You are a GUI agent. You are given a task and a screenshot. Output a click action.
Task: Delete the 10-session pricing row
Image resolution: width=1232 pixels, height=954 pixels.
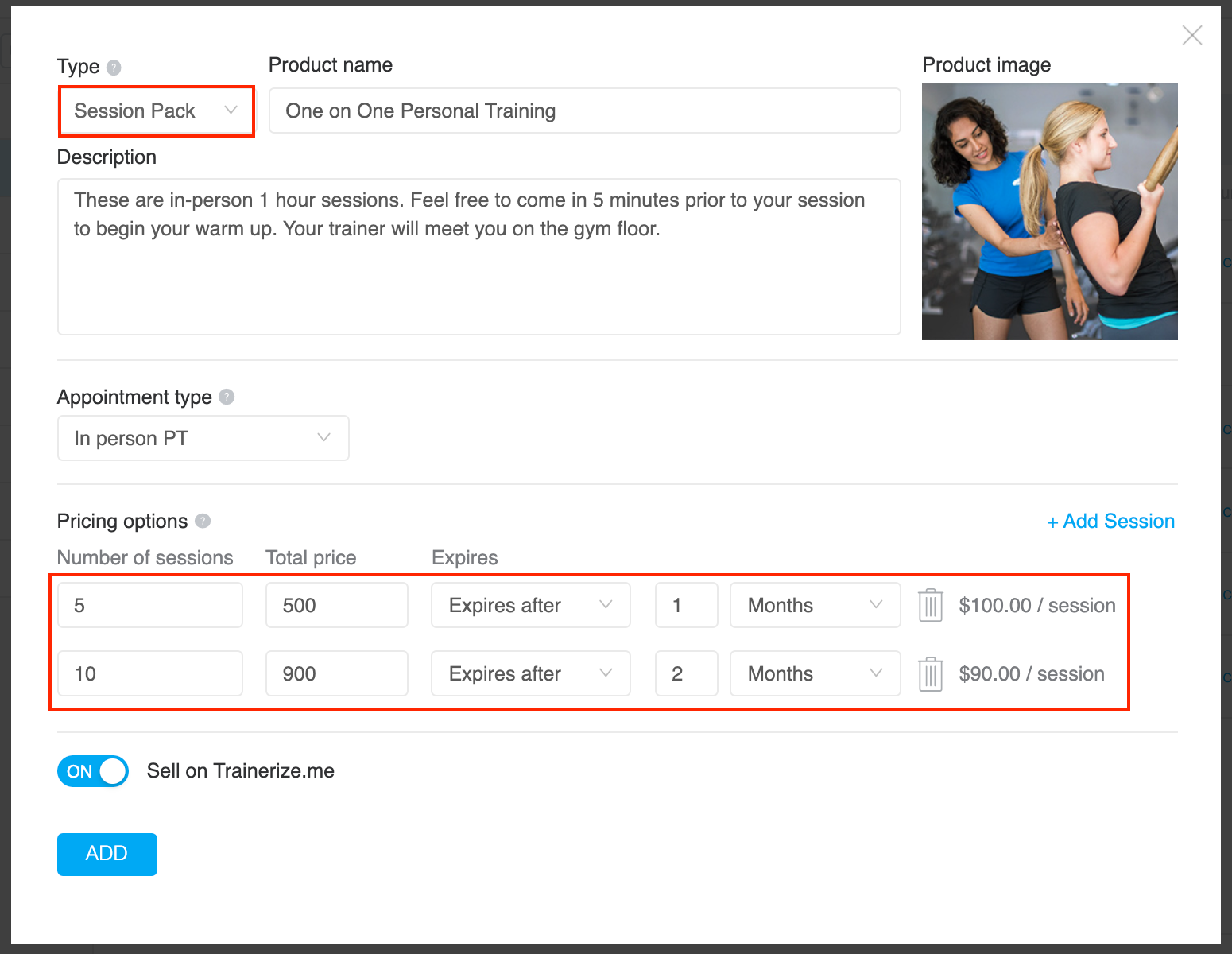click(x=930, y=674)
